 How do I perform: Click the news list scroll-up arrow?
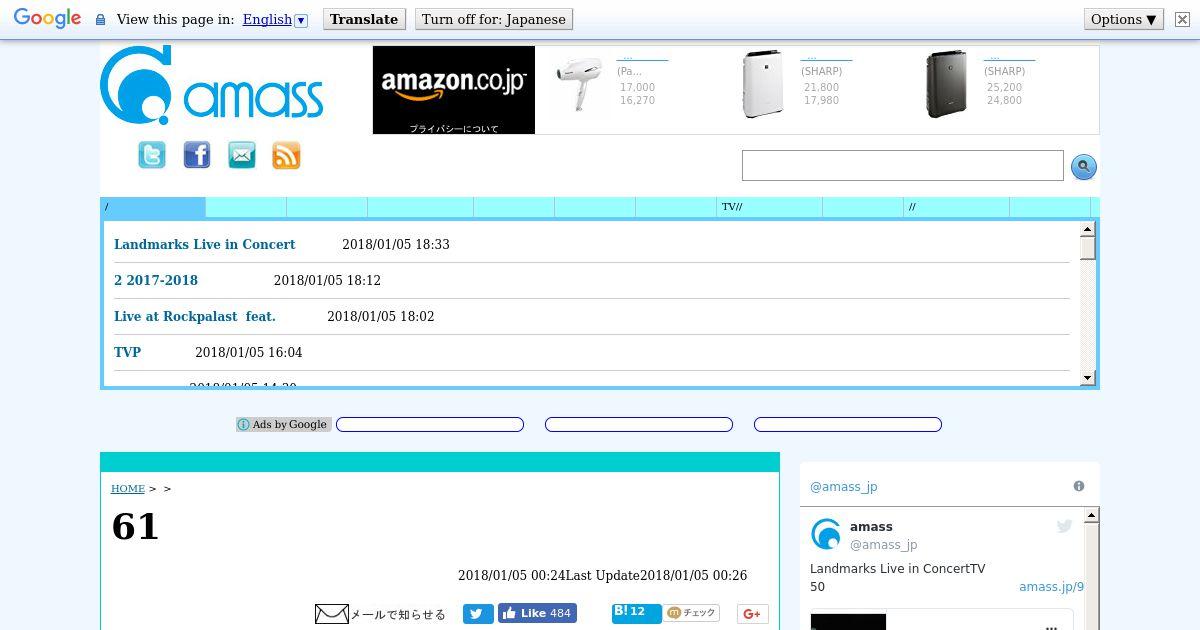pyautogui.click(x=1088, y=230)
